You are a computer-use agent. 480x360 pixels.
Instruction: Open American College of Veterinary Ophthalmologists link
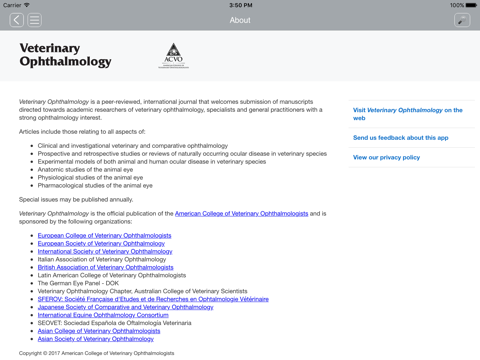241,214
